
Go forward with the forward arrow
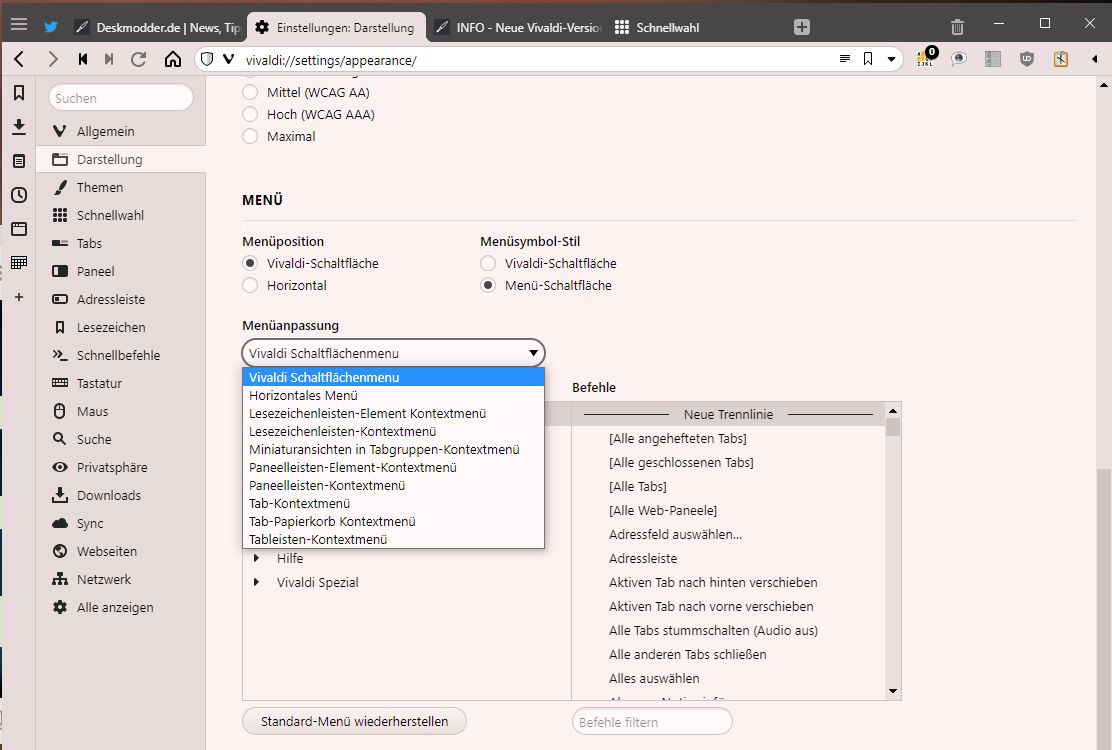click(52, 59)
